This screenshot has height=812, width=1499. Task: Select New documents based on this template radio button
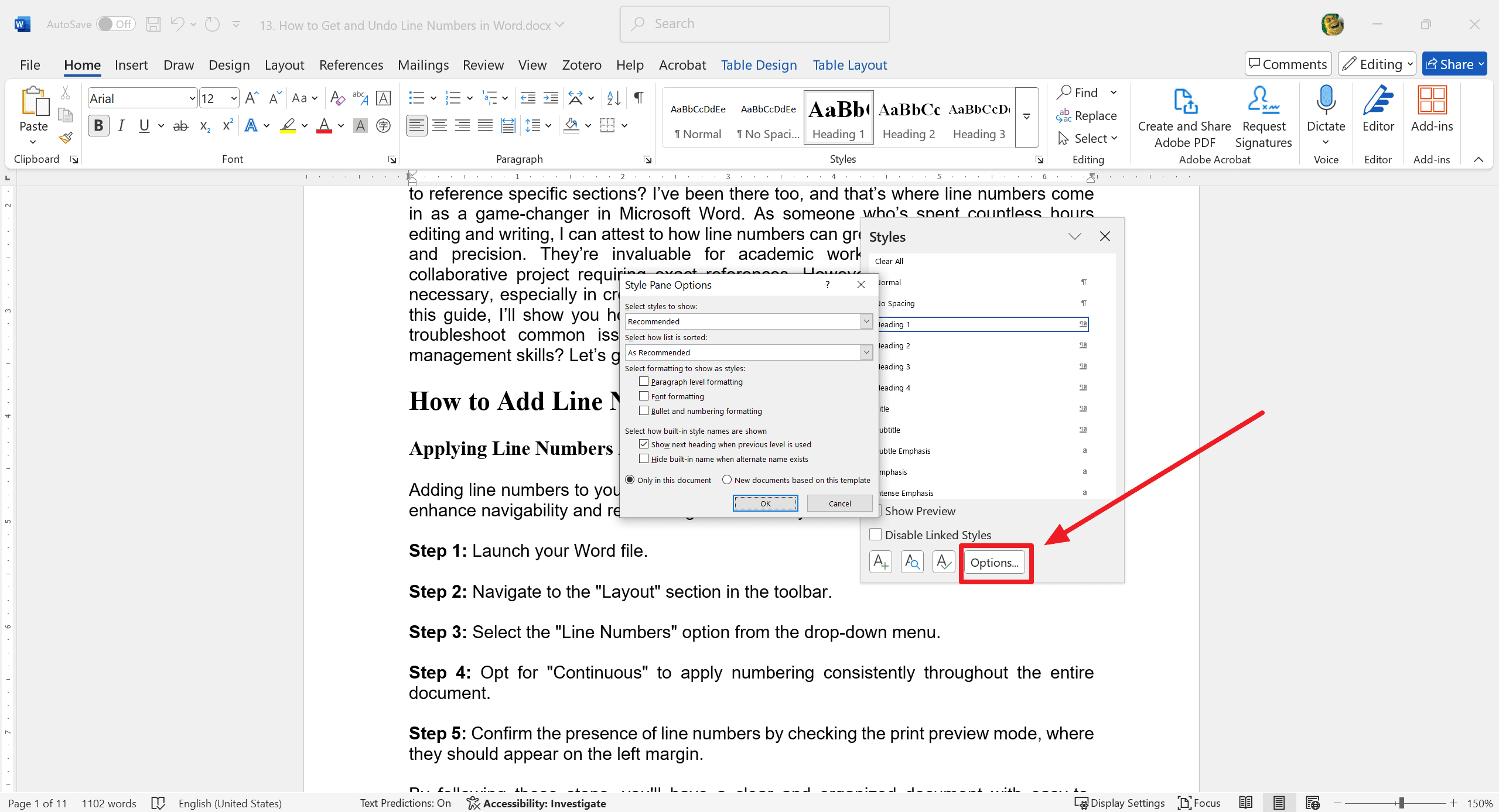[727, 481]
